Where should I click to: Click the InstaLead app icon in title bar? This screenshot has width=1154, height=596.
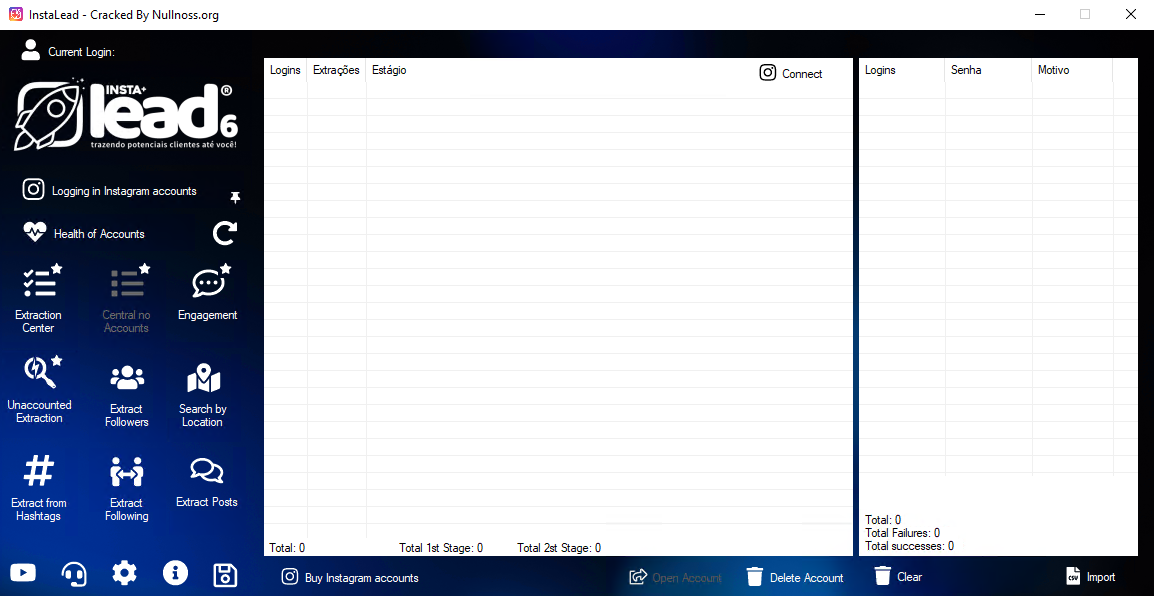(x=15, y=14)
